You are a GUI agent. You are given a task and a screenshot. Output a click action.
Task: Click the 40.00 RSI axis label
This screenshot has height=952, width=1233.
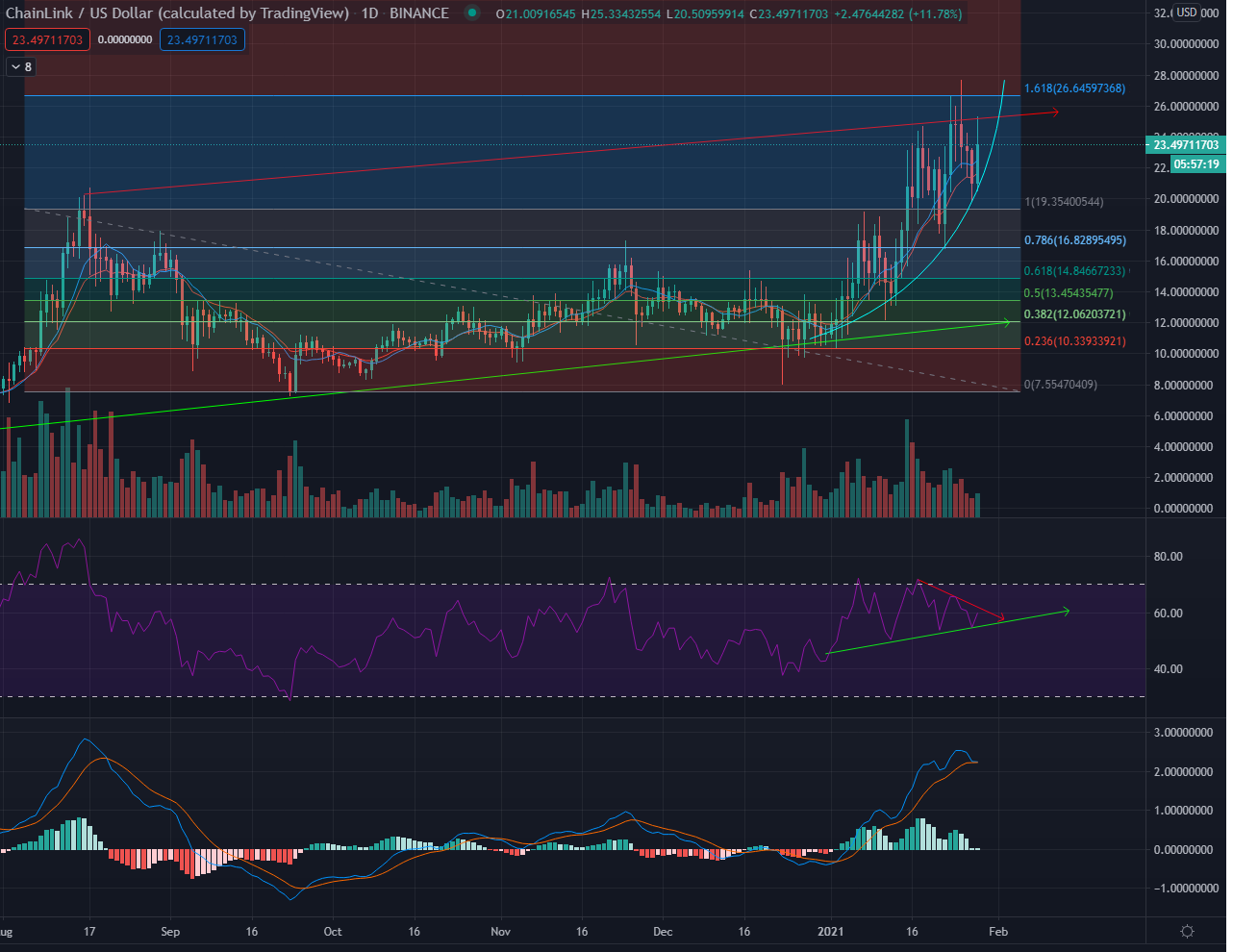(x=1168, y=669)
